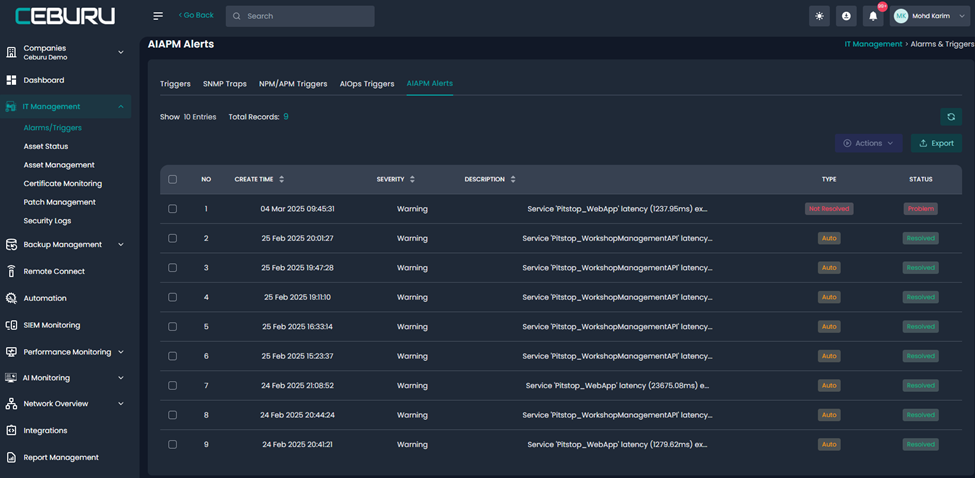This screenshot has height=478, width=975.
Task: Open the Actions dropdown
Action: [x=869, y=143]
